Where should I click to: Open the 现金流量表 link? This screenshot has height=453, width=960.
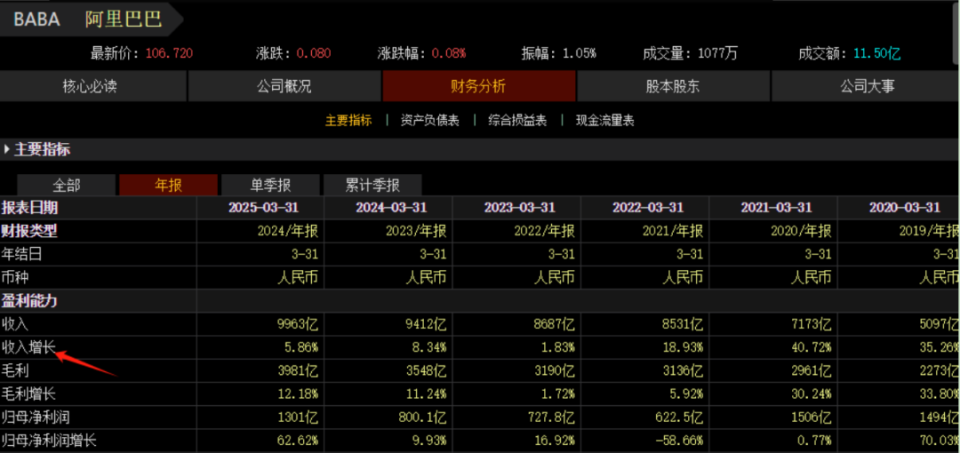[605, 121]
